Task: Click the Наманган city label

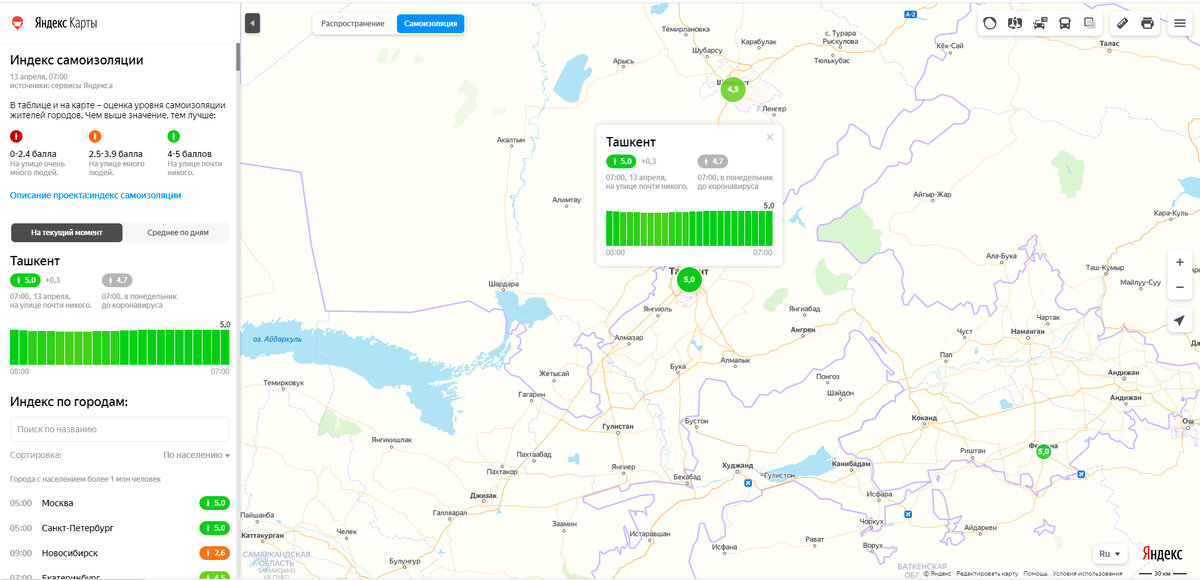Action: (x=1027, y=330)
